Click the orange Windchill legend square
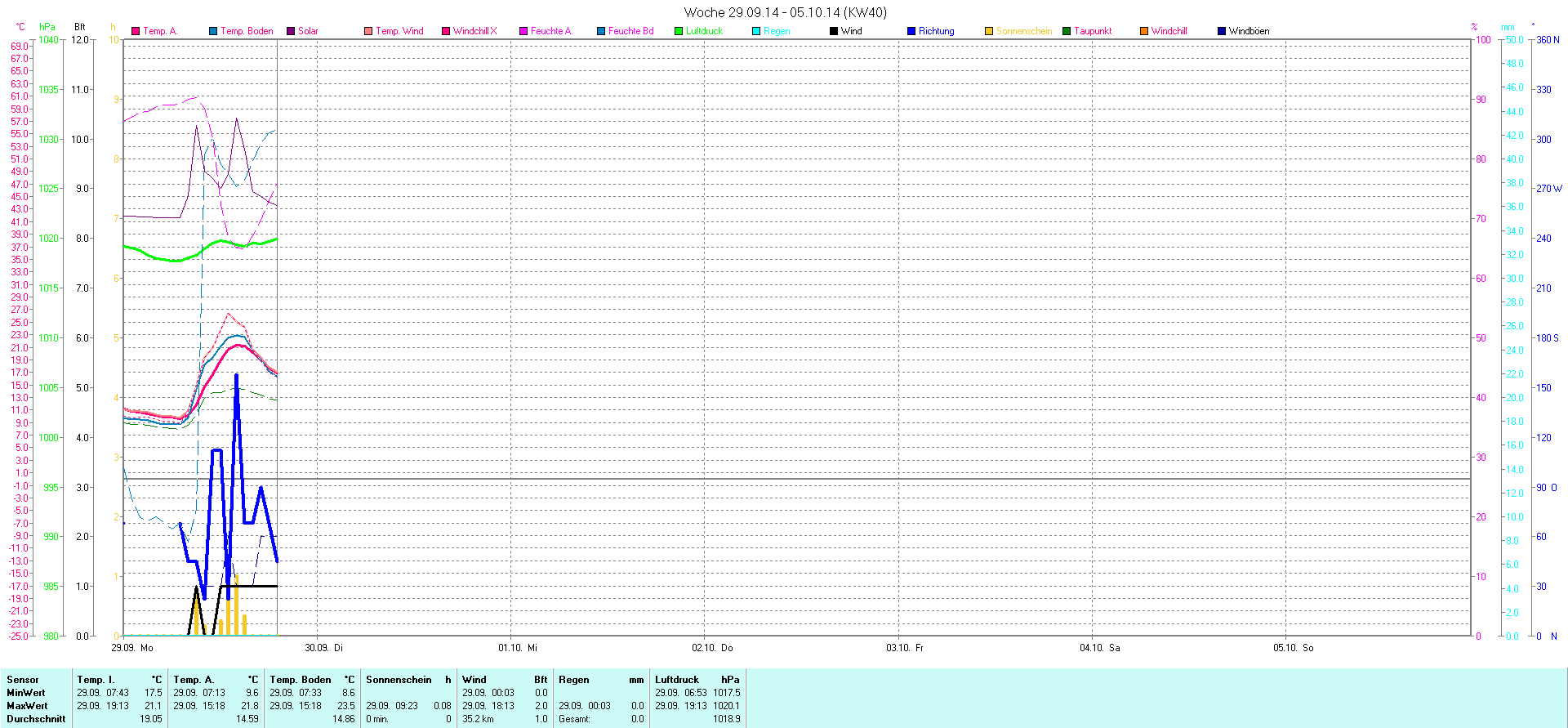Image resolution: width=1568 pixels, height=728 pixels. coord(1144,31)
